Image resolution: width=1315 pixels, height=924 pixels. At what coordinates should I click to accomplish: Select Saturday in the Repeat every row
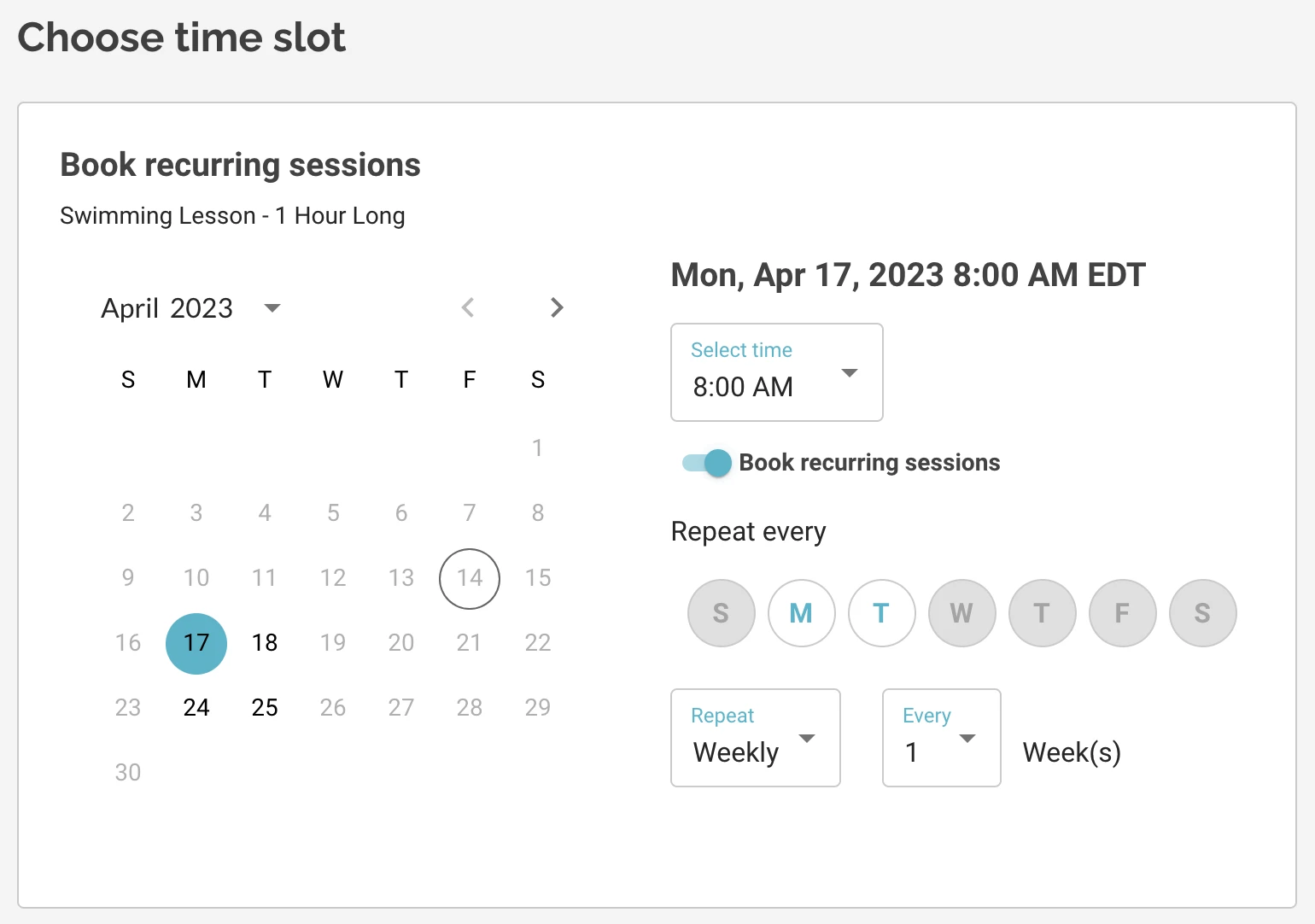point(1202,612)
